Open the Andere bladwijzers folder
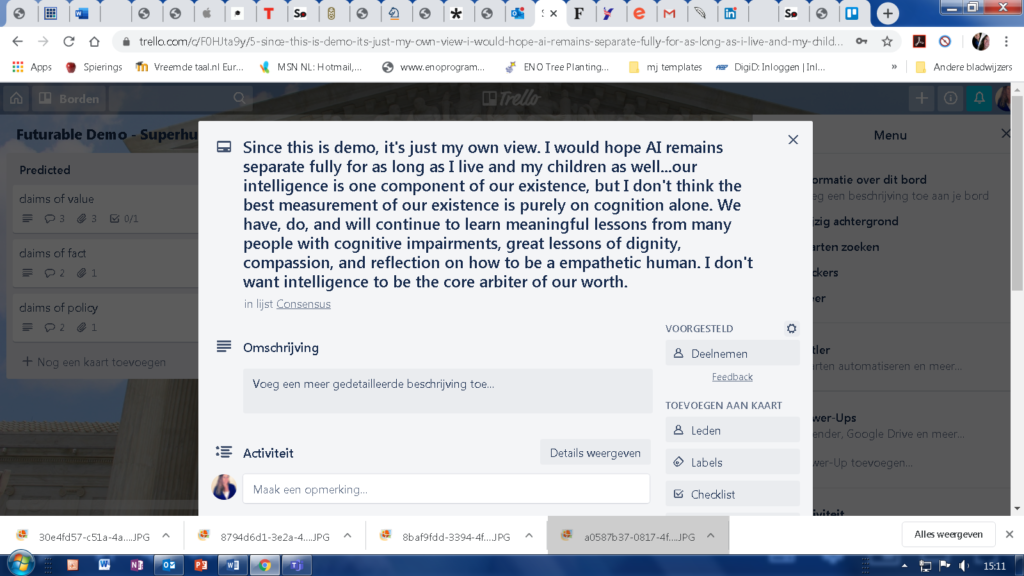This screenshot has height=576, width=1024. pyautogui.click(x=964, y=67)
